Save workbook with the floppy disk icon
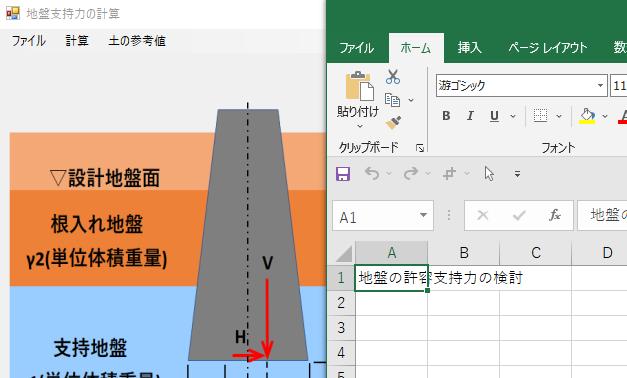 click(343, 174)
